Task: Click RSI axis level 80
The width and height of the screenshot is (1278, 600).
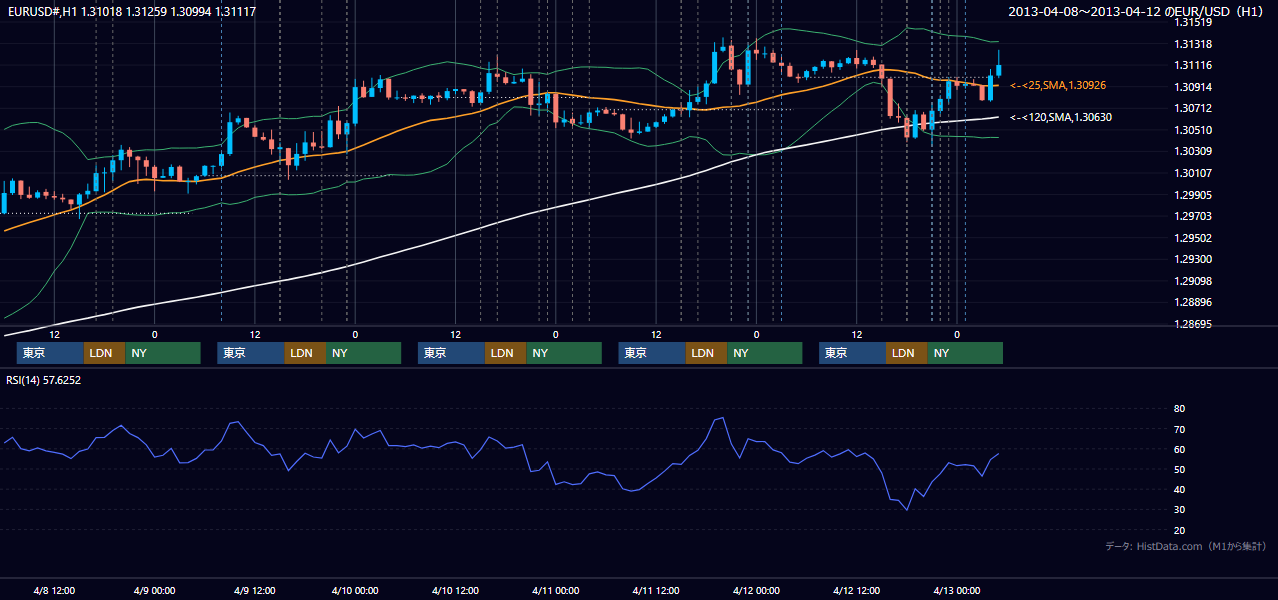Action: click(x=1180, y=409)
